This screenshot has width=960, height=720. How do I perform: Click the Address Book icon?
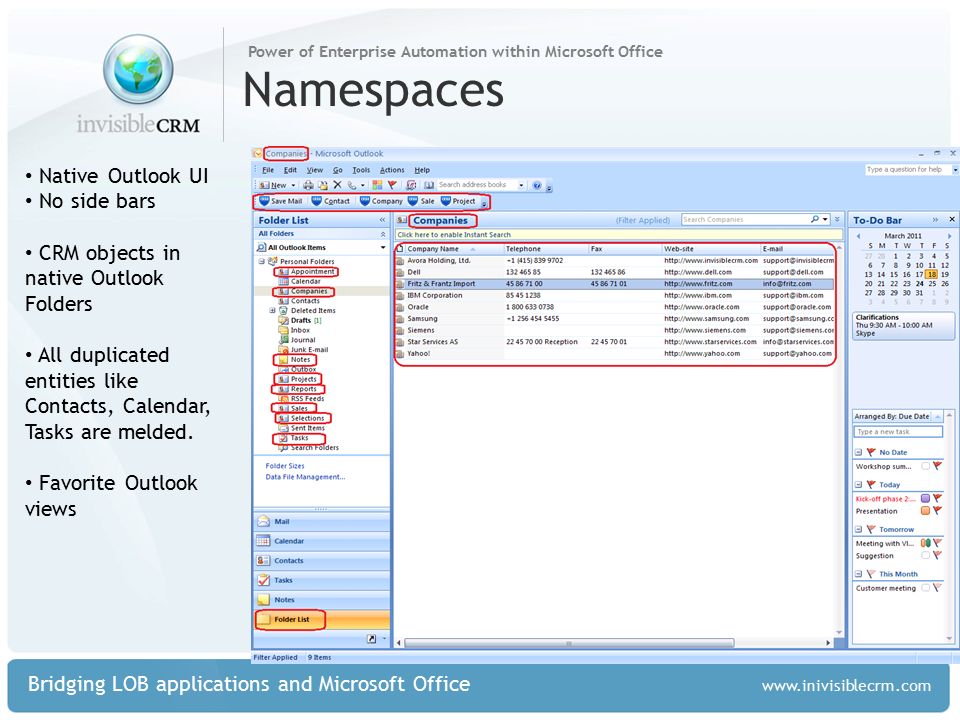(x=429, y=185)
